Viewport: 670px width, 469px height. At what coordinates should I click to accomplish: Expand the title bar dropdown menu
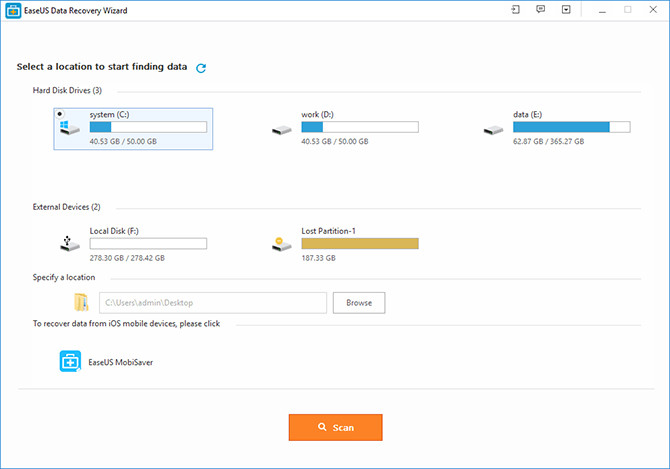[566, 10]
